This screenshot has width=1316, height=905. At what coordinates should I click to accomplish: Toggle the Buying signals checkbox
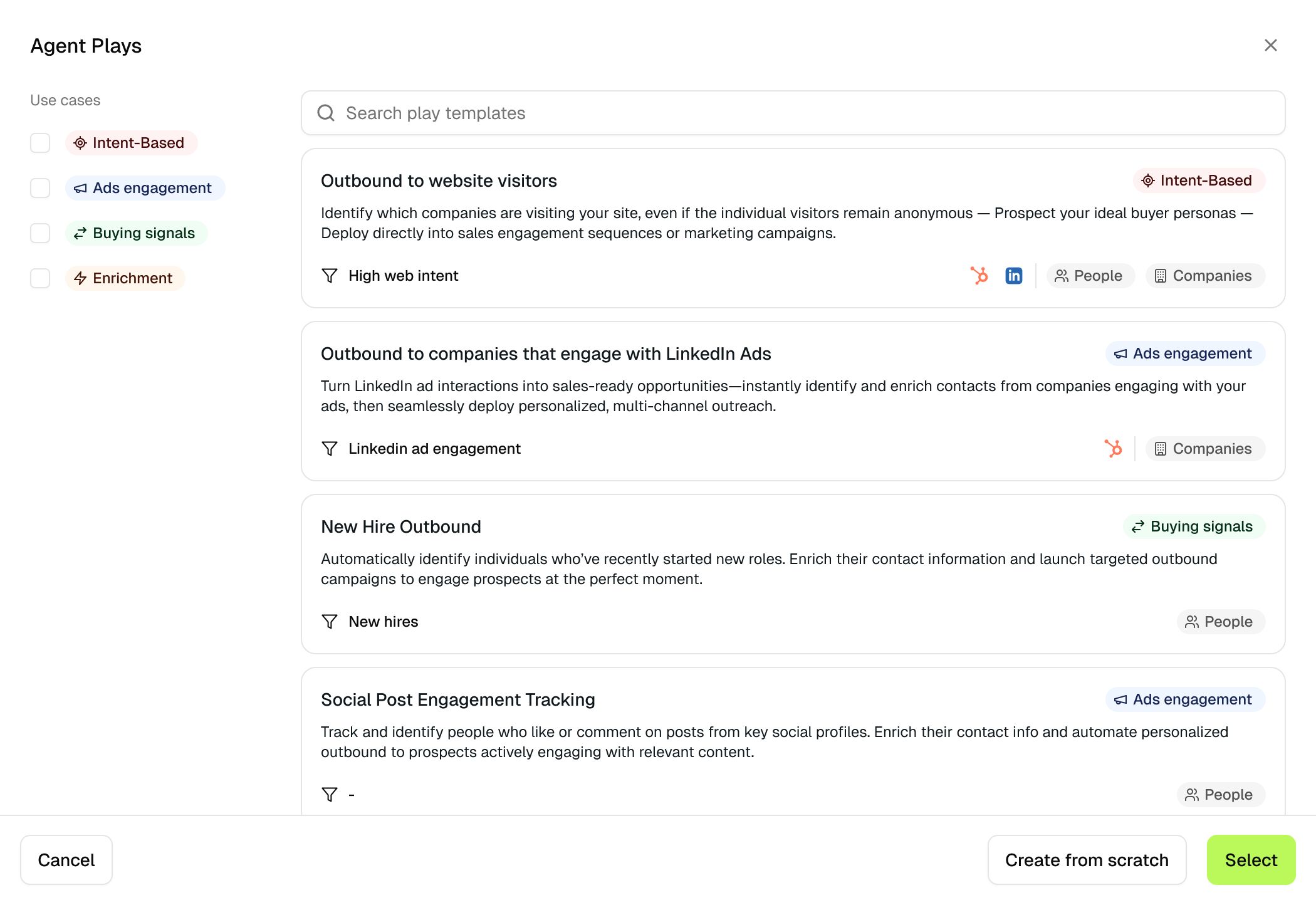point(40,233)
